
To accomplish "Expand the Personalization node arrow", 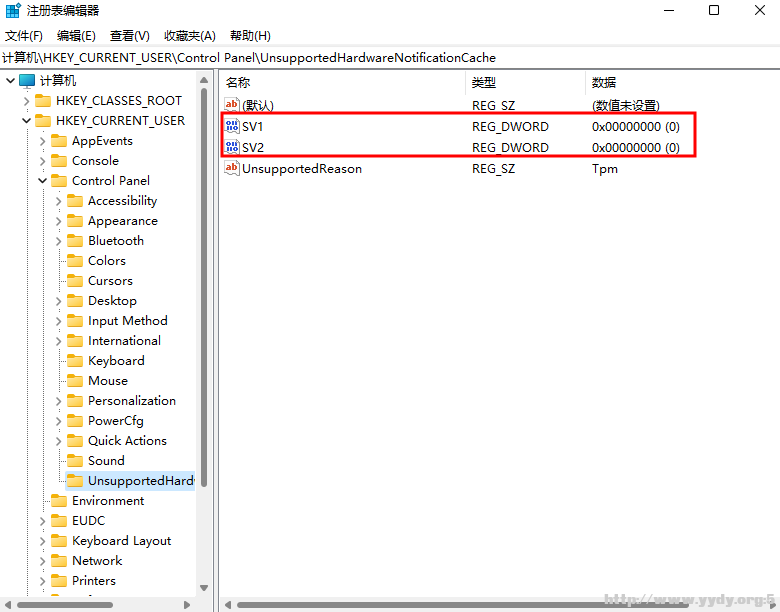I will [x=58, y=401].
